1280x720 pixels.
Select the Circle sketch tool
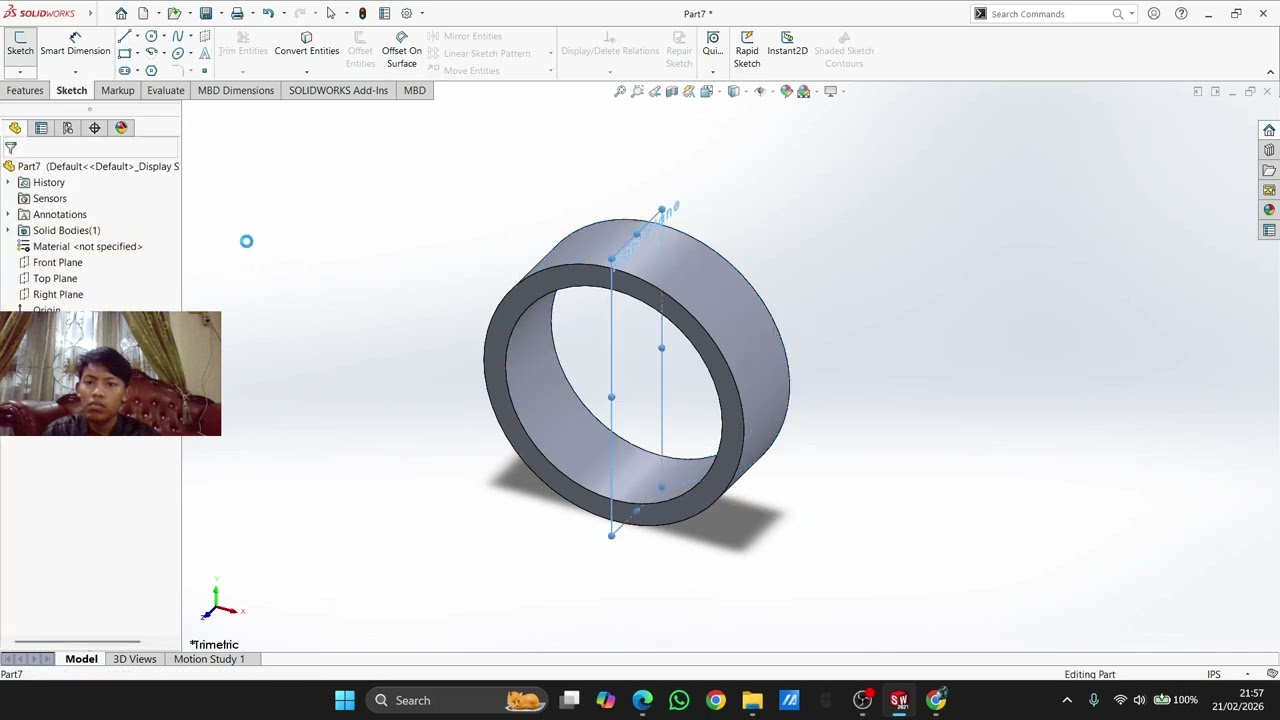point(151,36)
